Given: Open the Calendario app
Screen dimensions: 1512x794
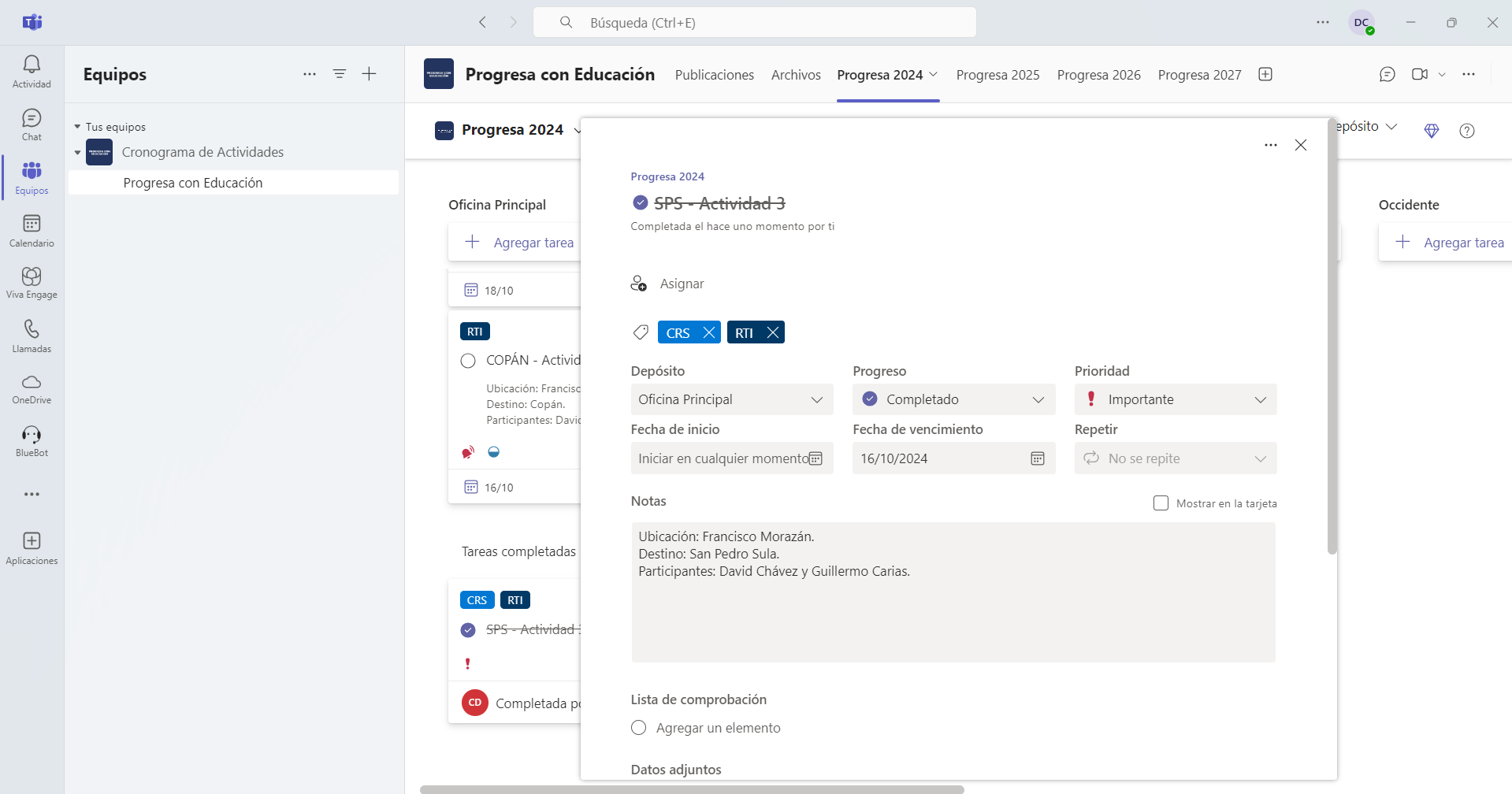Looking at the screenshot, I should coord(32,231).
